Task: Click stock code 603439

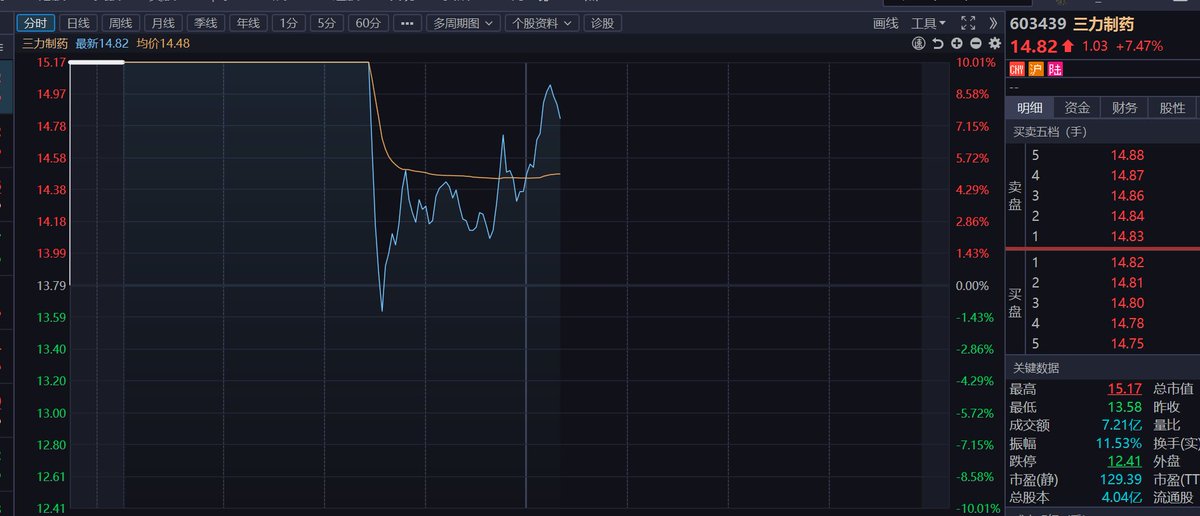Action: 1037,22
